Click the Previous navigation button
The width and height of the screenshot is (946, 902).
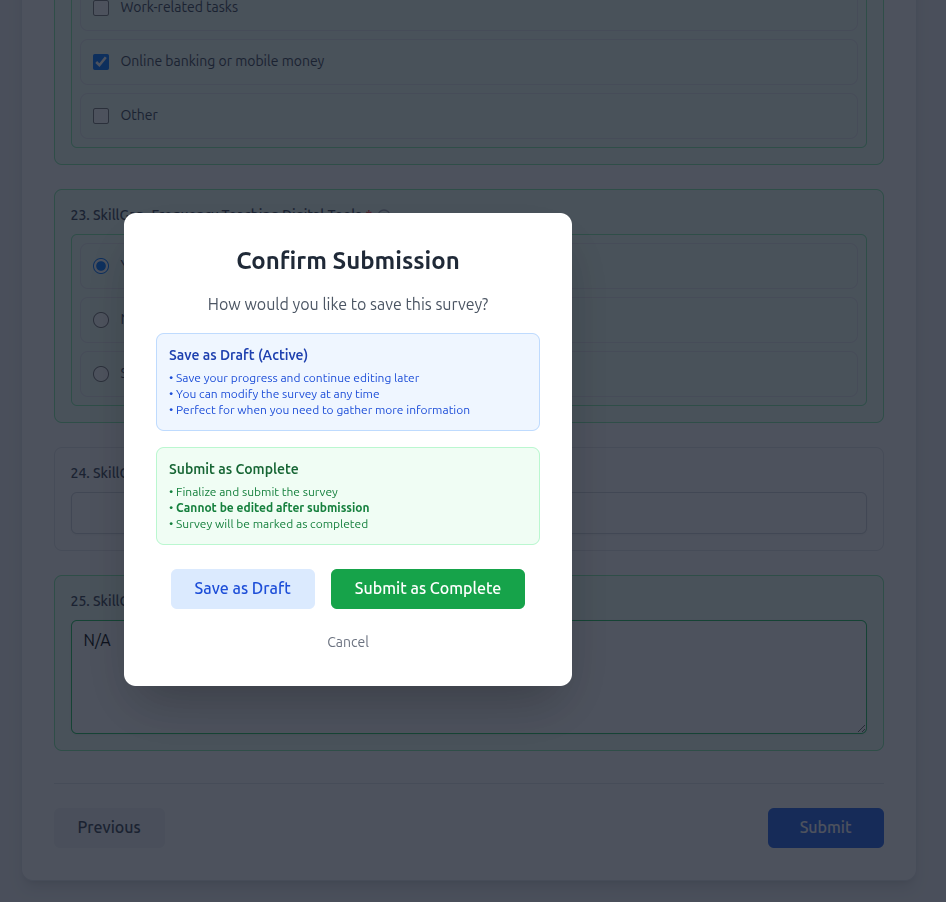109,827
